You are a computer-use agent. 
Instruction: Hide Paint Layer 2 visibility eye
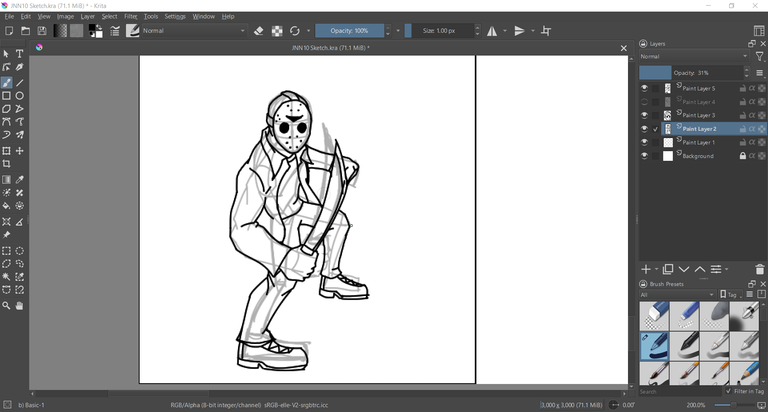coord(644,129)
